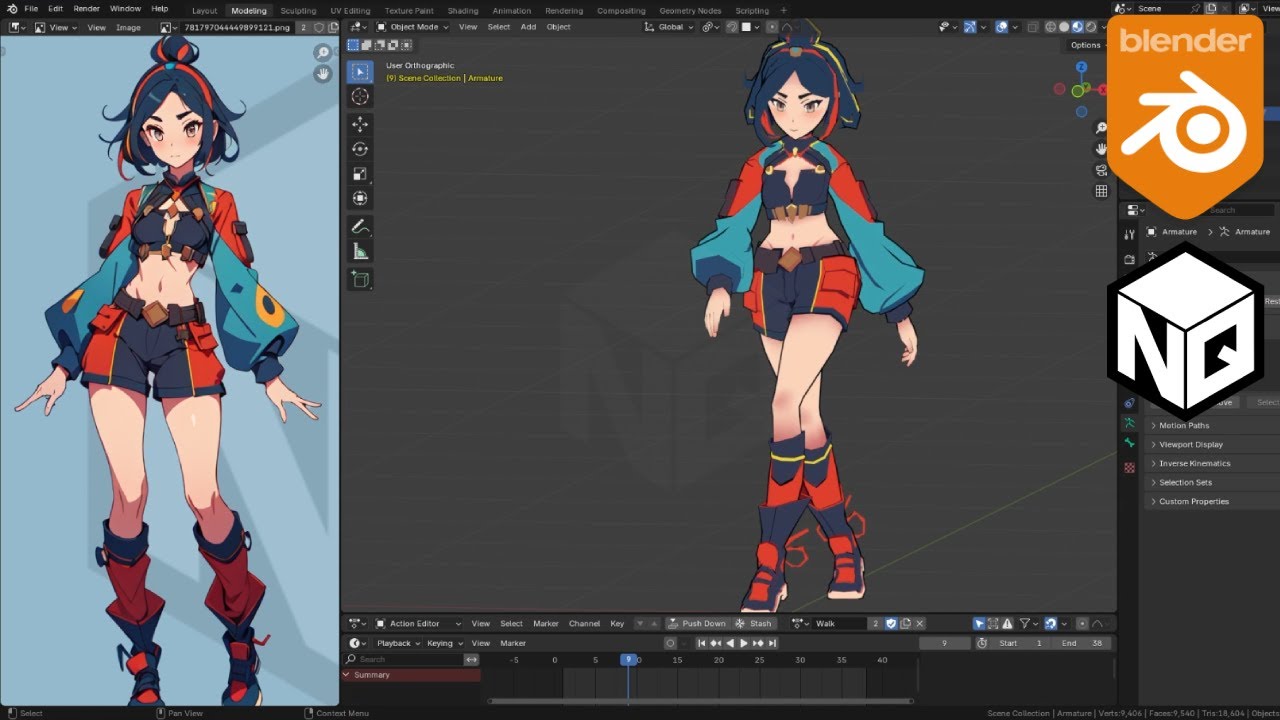
Task: Open the Playback dropdown
Action: point(398,643)
